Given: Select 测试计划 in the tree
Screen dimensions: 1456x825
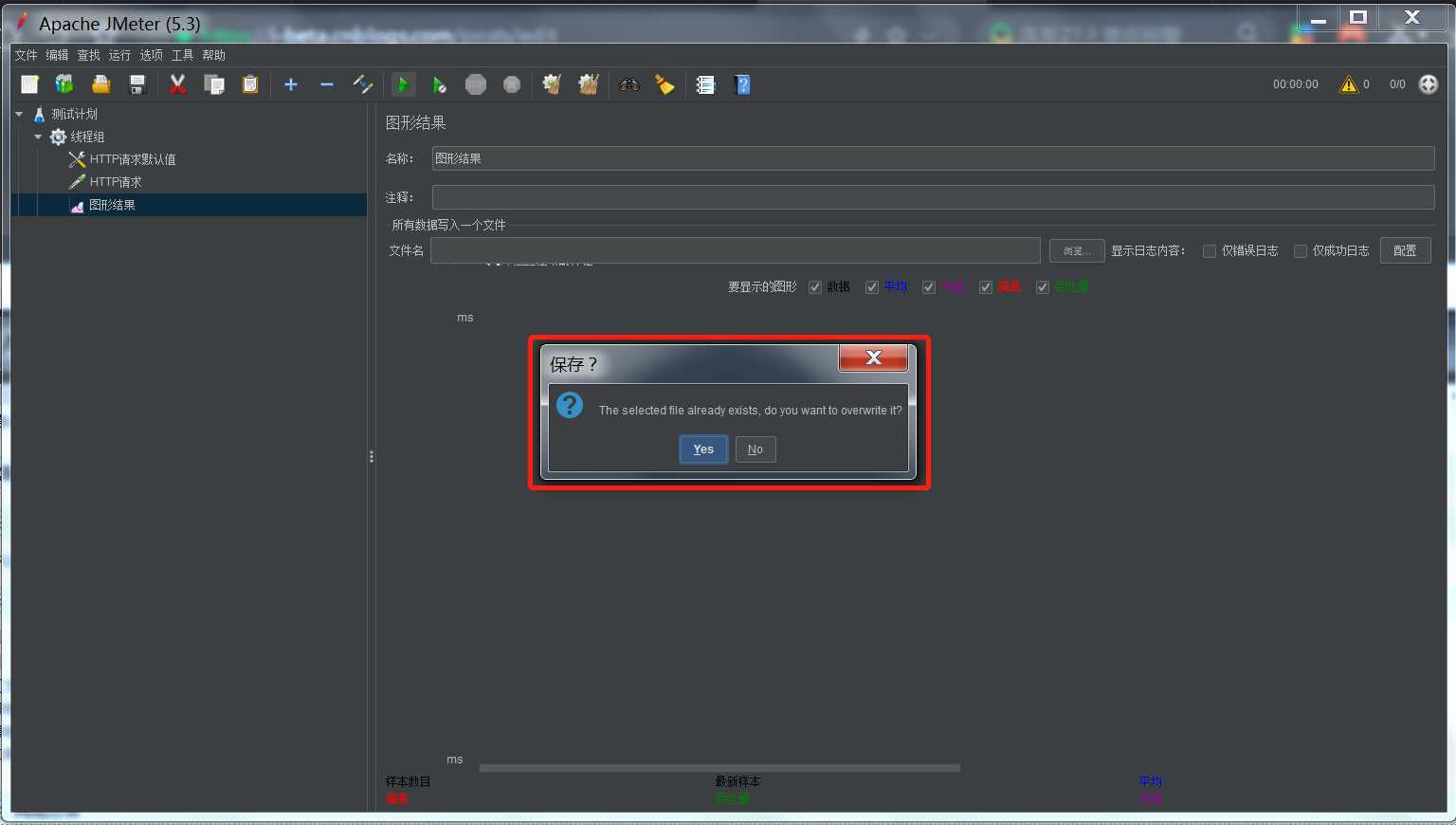Looking at the screenshot, I should [74, 114].
